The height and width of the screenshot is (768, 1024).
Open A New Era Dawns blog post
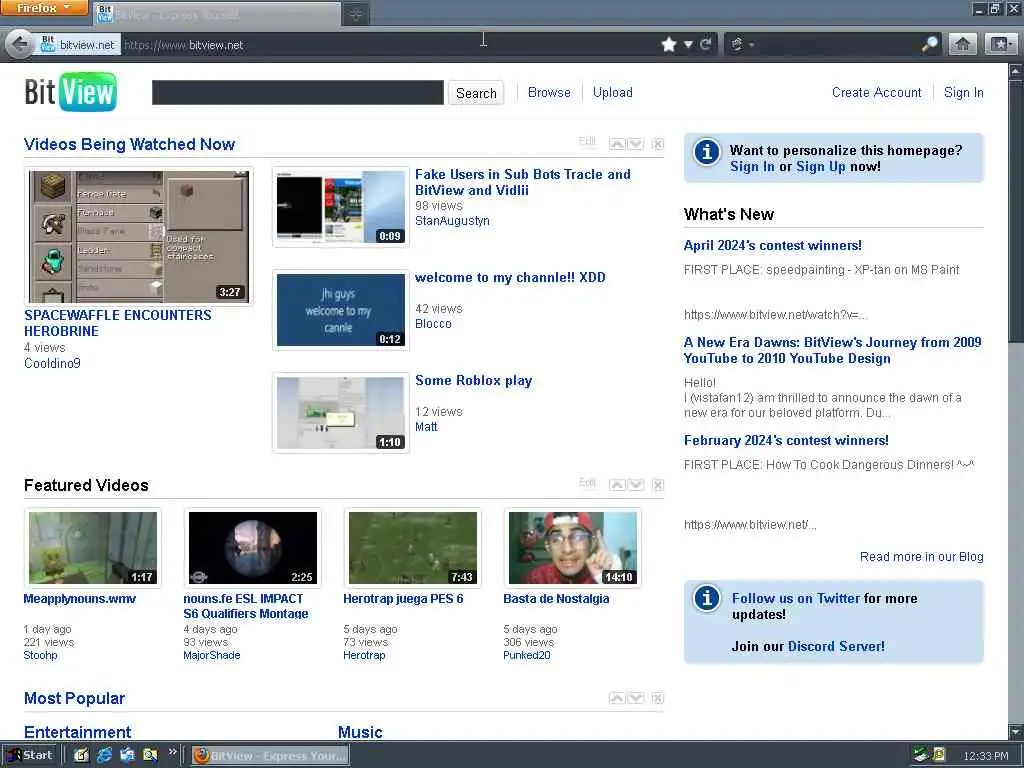[833, 350]
